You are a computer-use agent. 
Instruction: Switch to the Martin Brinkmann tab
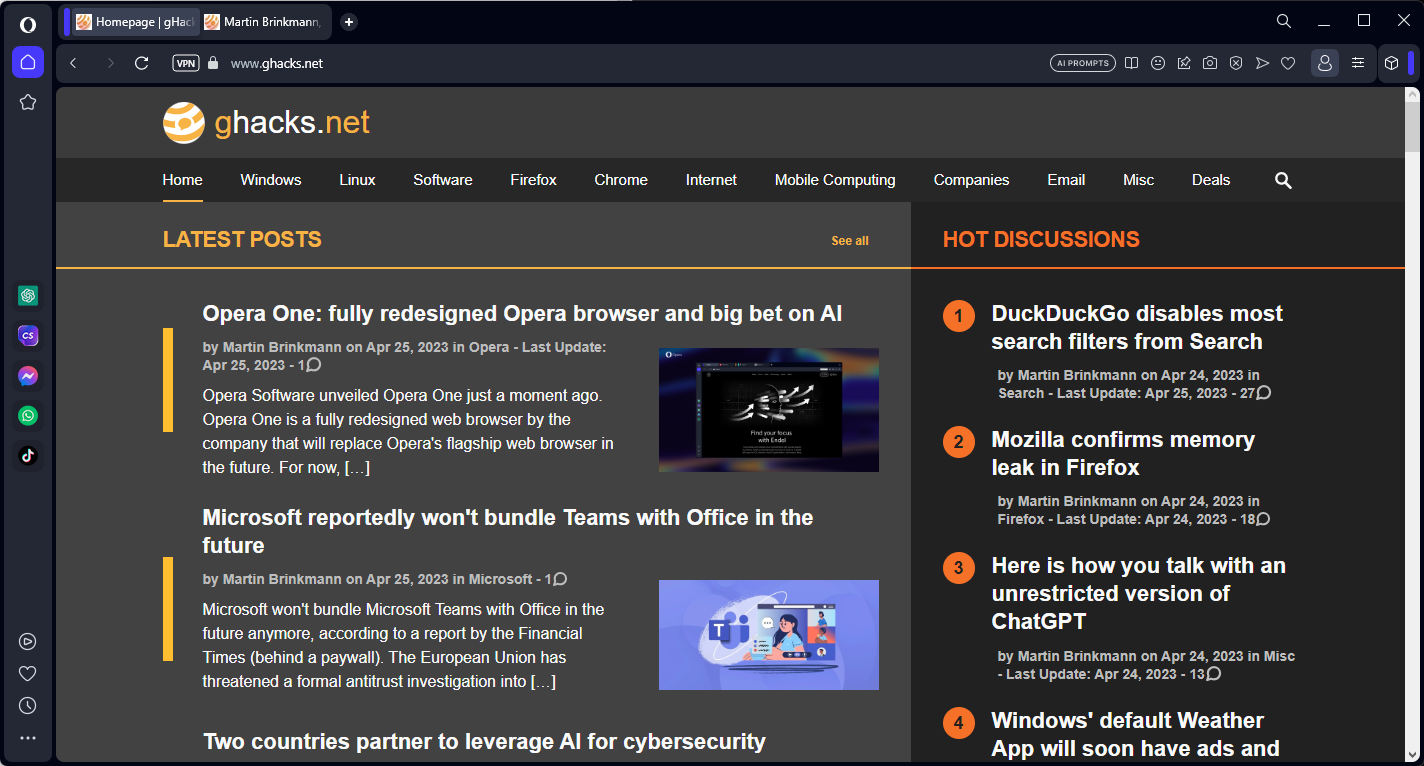[x=262, y=20]
